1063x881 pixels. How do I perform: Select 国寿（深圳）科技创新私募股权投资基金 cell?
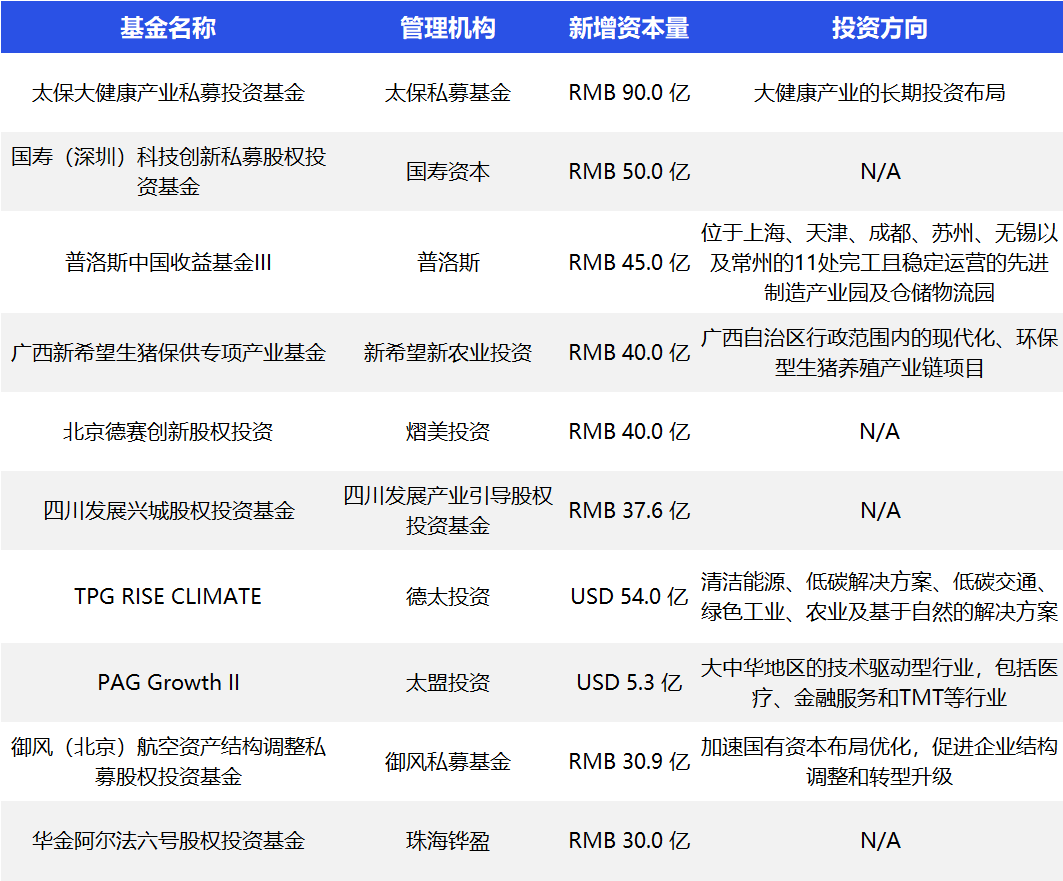click(x=168, y=171)
